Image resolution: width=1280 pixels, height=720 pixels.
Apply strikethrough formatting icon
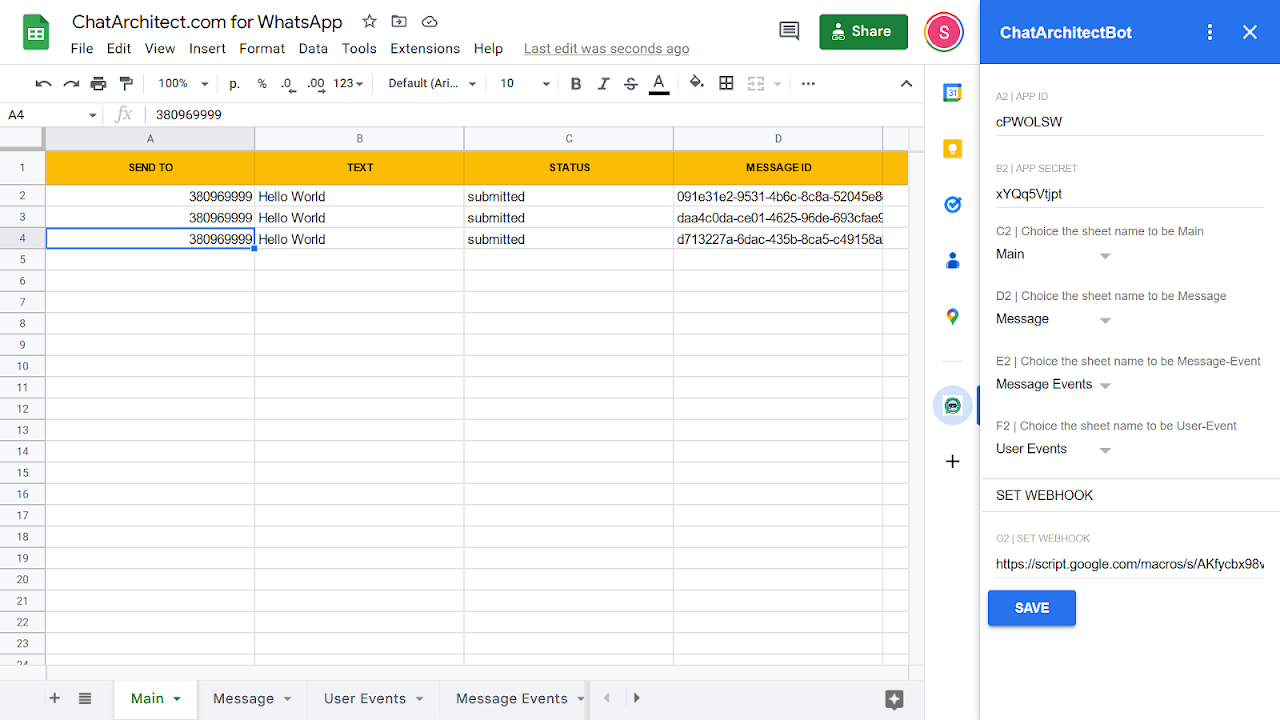coord(631,84)
